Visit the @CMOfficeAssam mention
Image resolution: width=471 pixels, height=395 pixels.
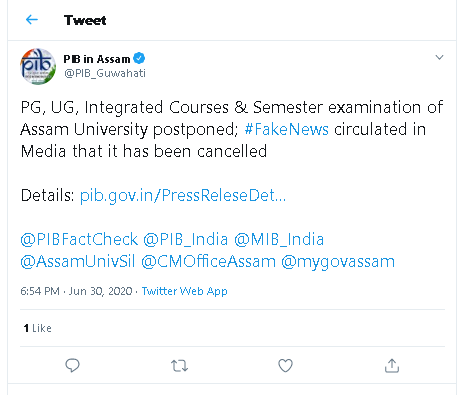pyautogui.click(x=208, y=261)
